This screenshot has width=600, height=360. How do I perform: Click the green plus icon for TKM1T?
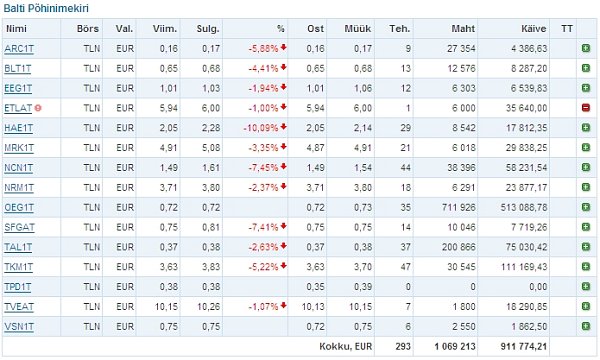(585, 267)
